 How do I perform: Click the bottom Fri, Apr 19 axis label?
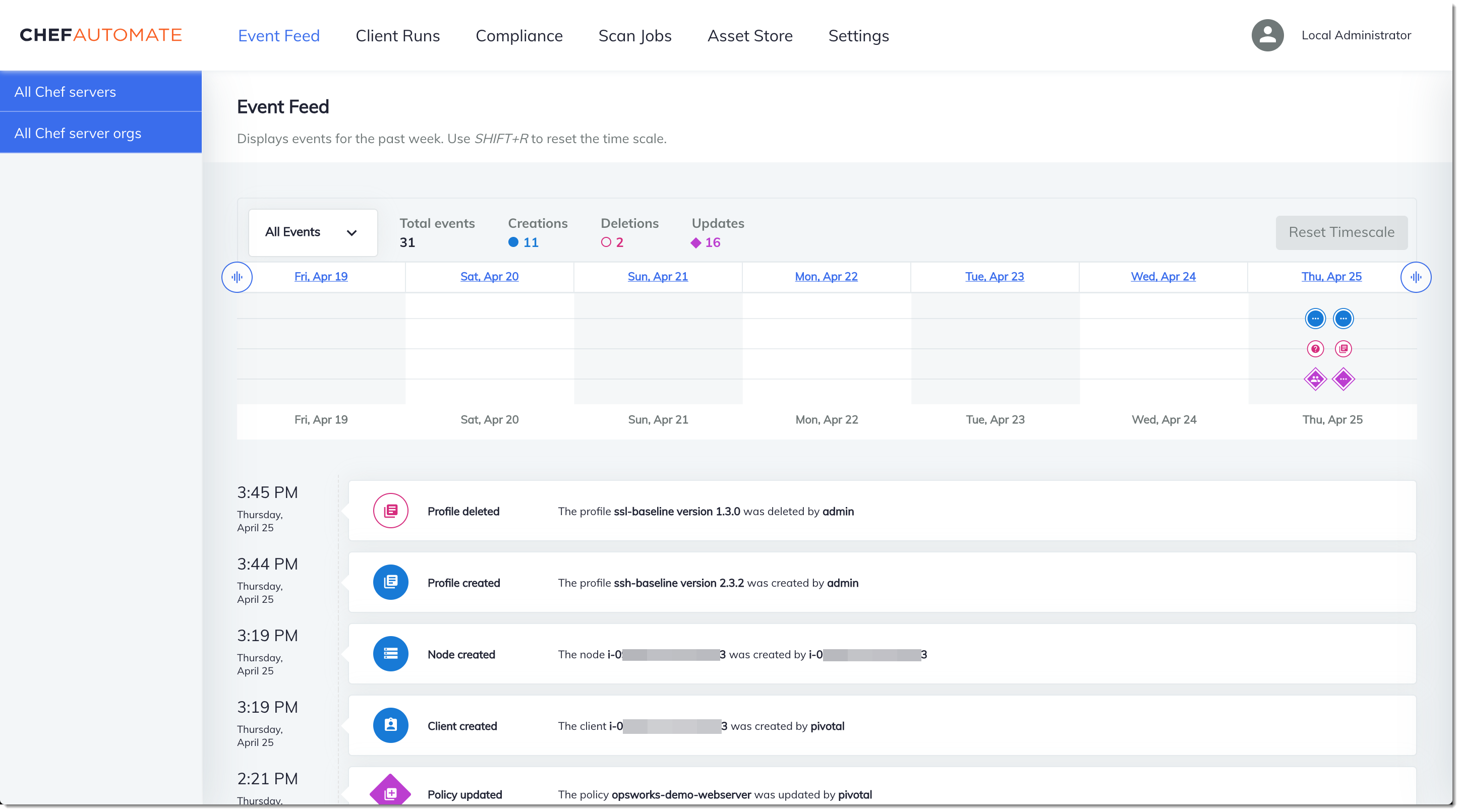pos(321,419)
